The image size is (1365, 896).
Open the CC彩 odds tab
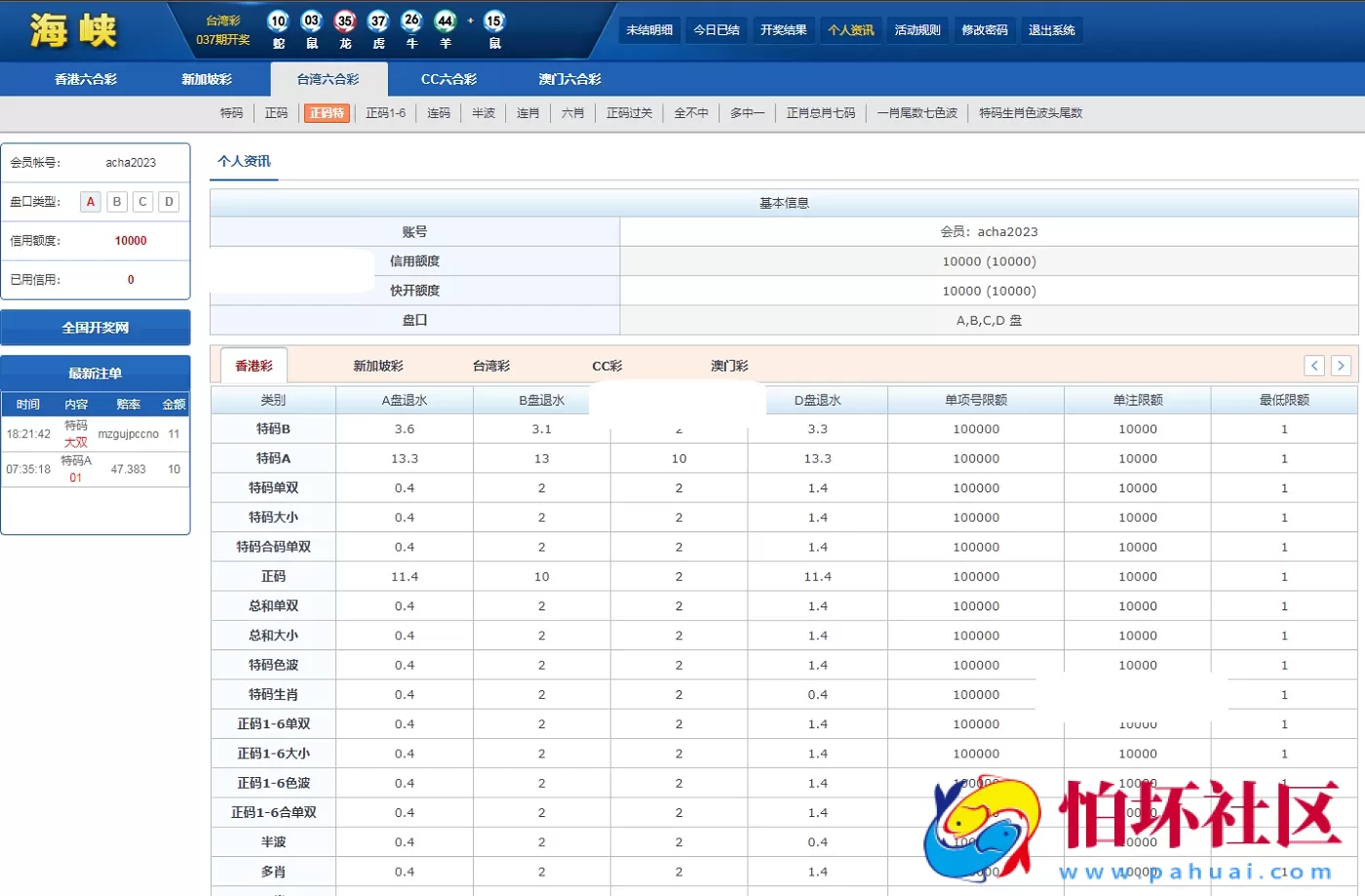606,365
